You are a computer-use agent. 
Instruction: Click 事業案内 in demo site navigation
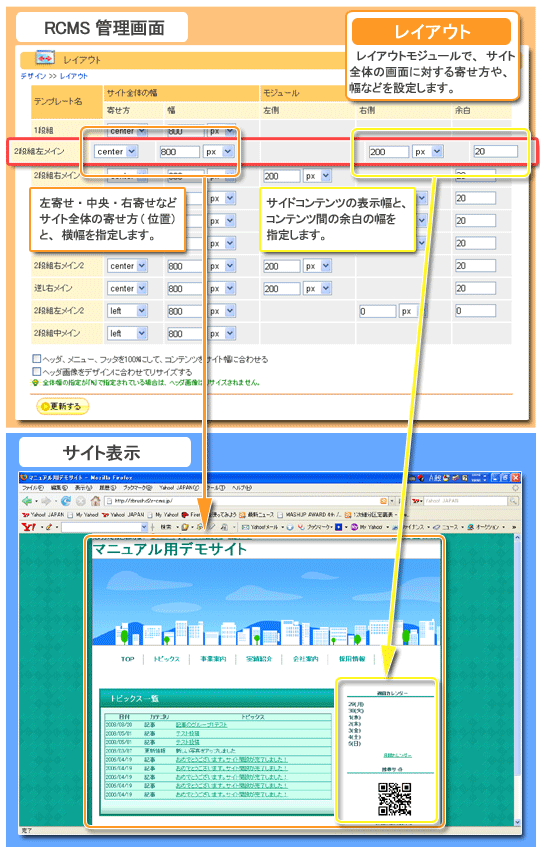coord(213,659)
